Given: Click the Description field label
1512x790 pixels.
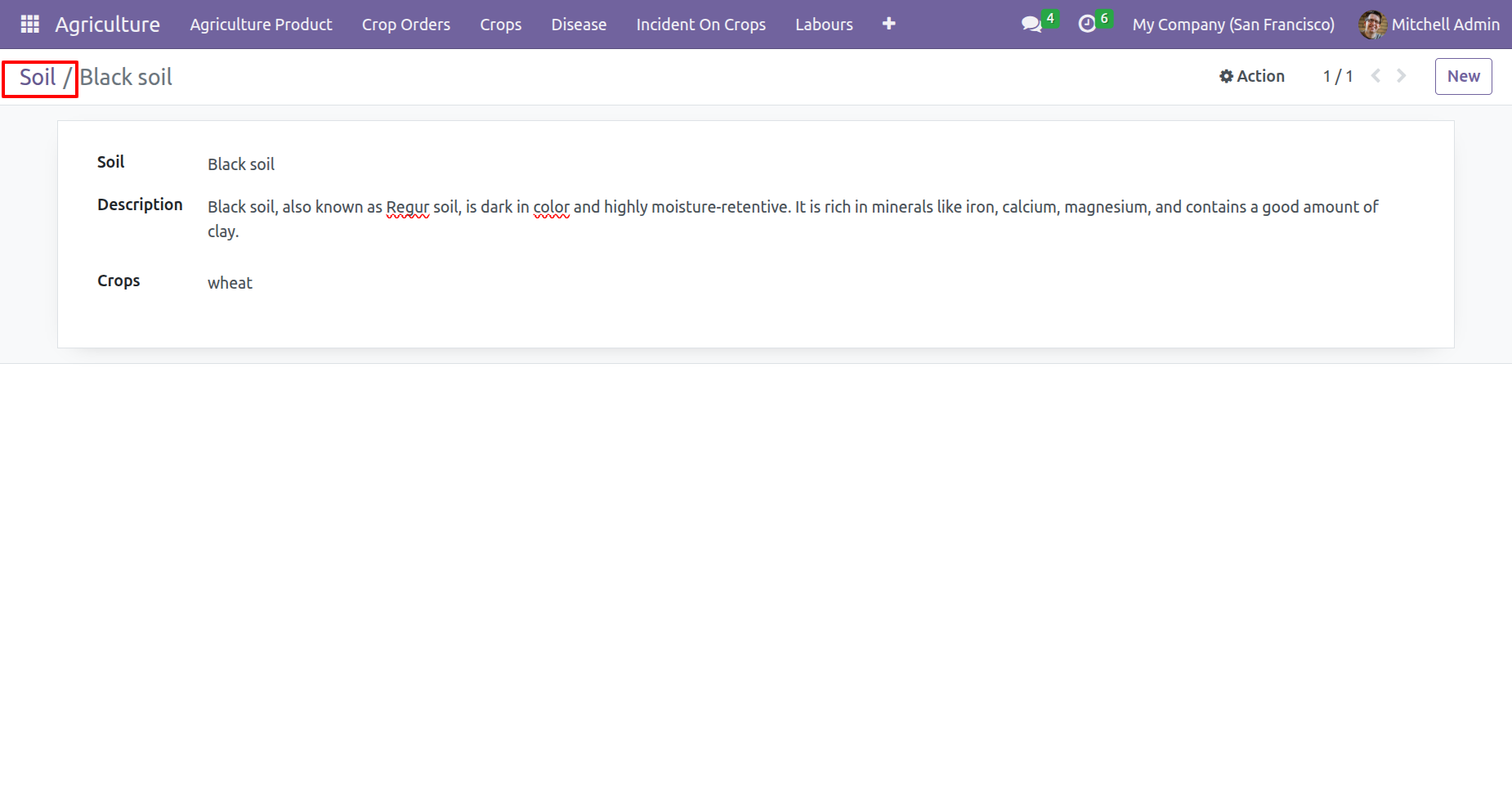Looking at the screenshot, I should click(x=140, y=204).
